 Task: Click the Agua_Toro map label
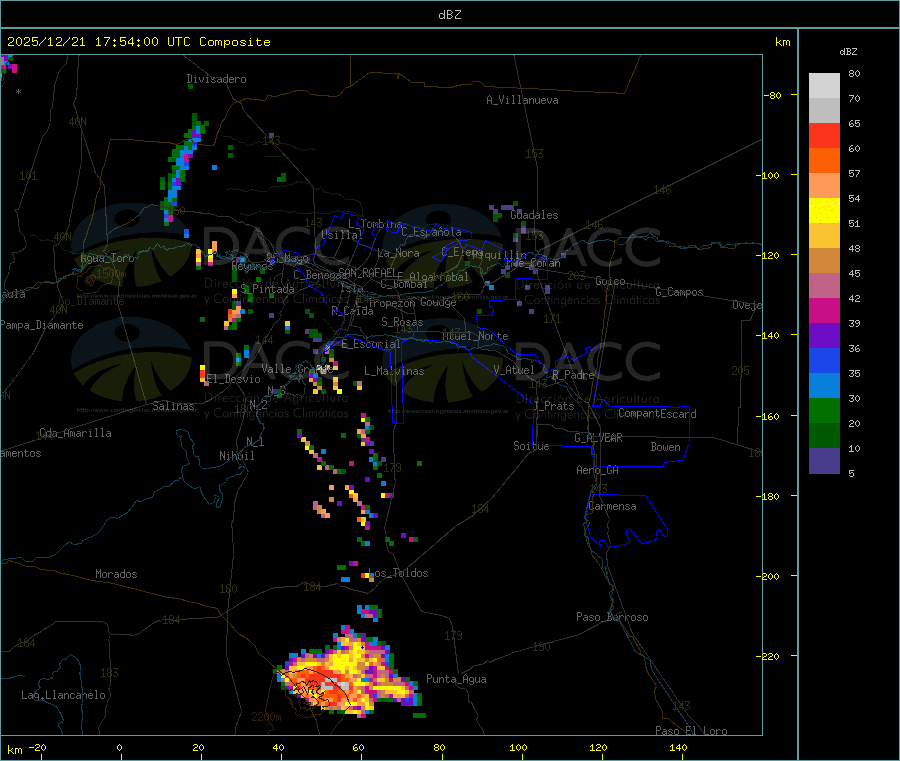coord(107,258)
